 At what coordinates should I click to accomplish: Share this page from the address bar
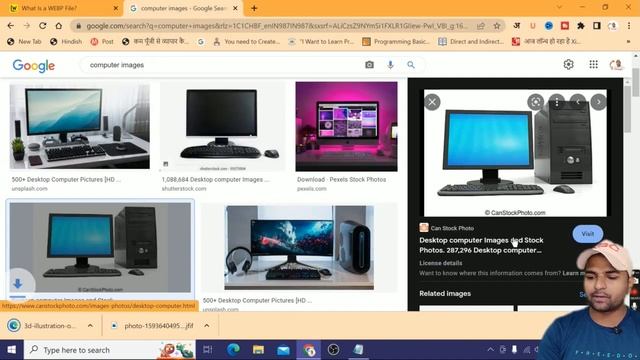tap(481, 26)
